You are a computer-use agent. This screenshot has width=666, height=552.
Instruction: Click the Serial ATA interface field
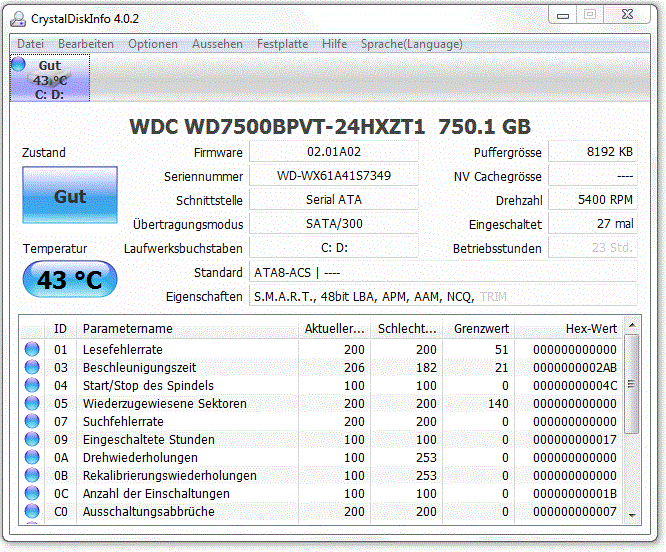(334, 200)
